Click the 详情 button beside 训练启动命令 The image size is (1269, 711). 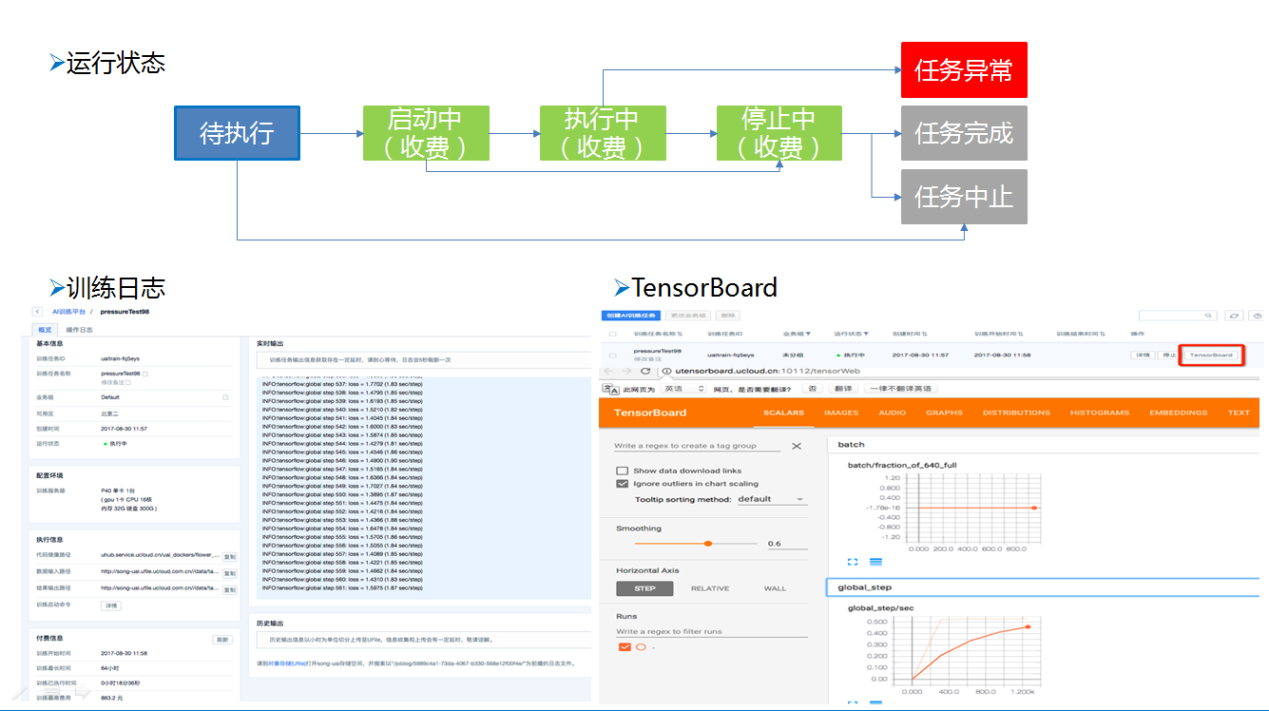(x=111, y=605)
